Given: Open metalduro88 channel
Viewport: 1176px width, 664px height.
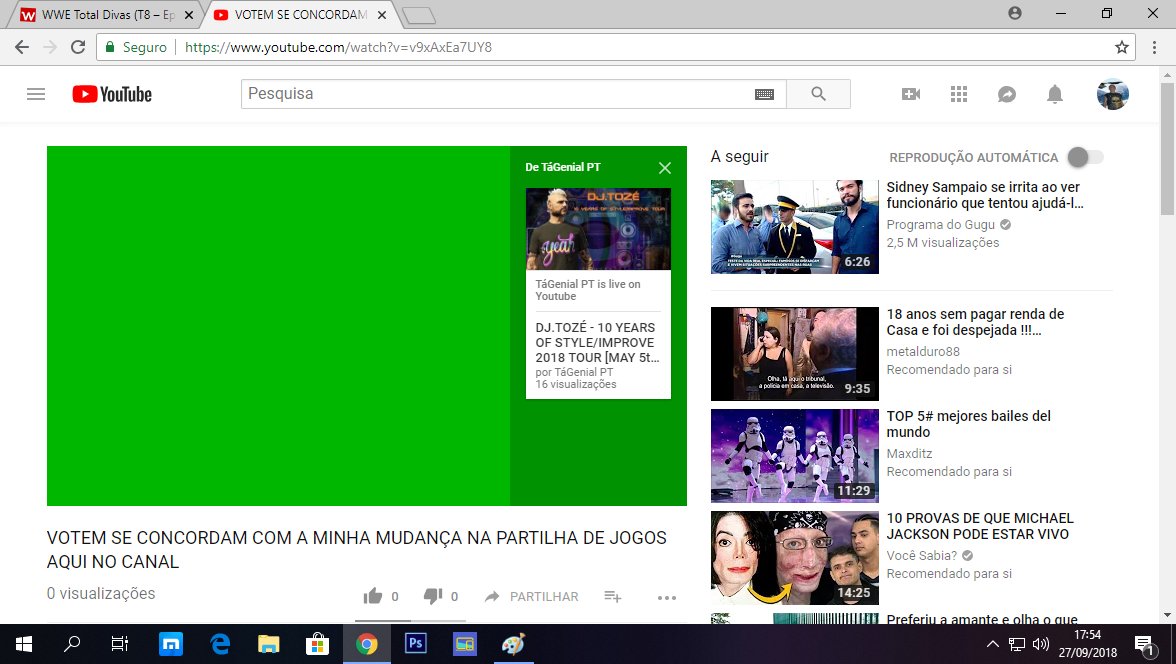Looking at the screenshot, I should tap(923, 351).
